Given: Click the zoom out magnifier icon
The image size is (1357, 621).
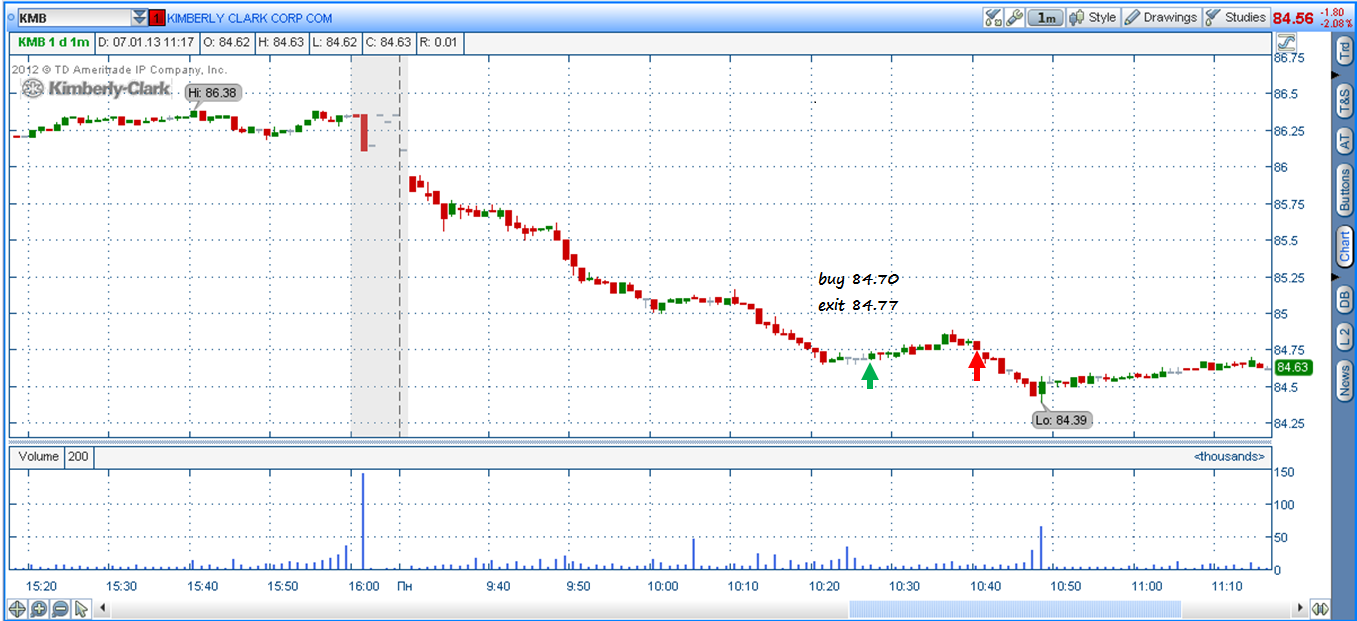Looking at the screenshot, I should 59,608.
